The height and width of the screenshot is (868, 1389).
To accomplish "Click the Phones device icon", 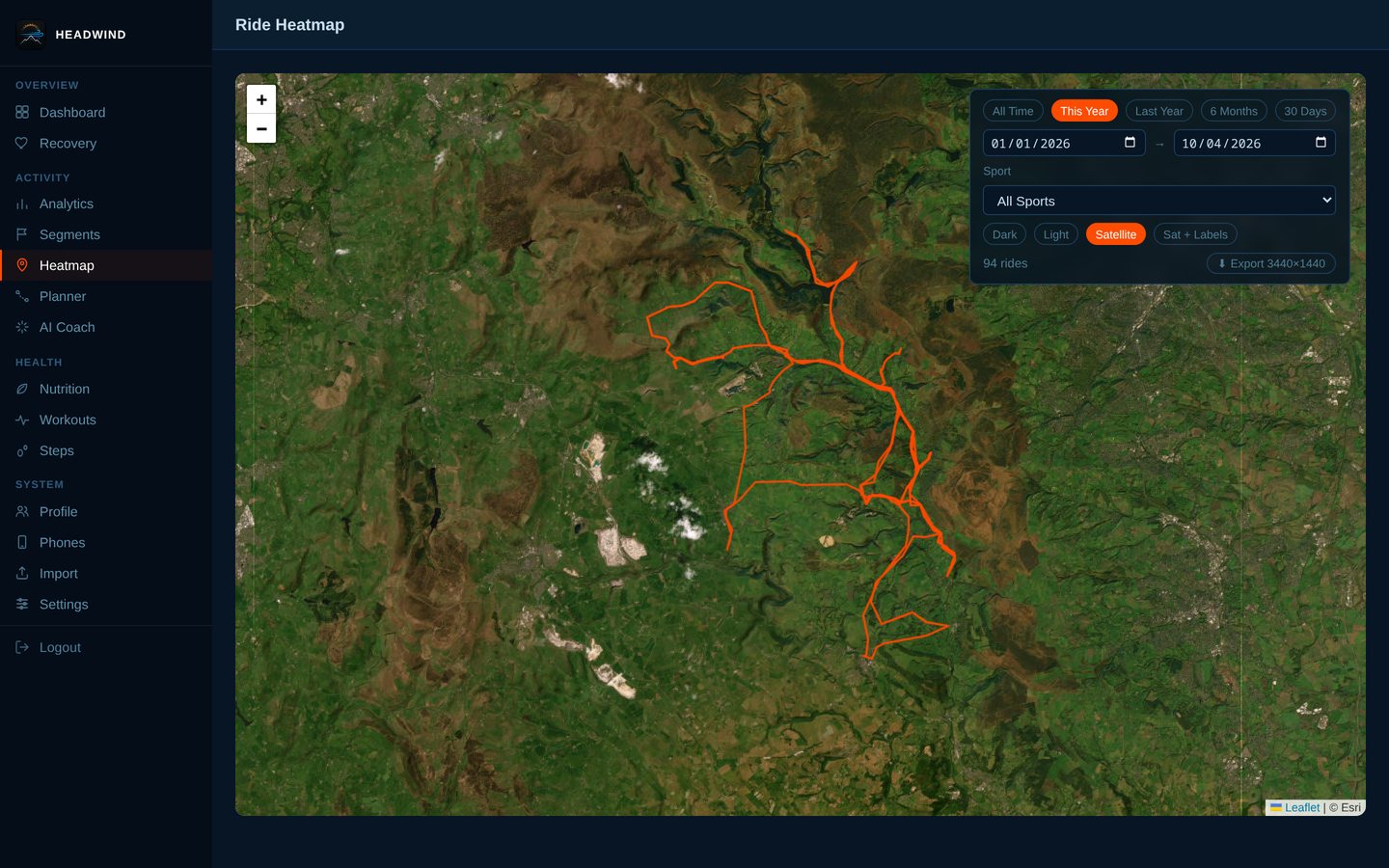I will 22,543.
